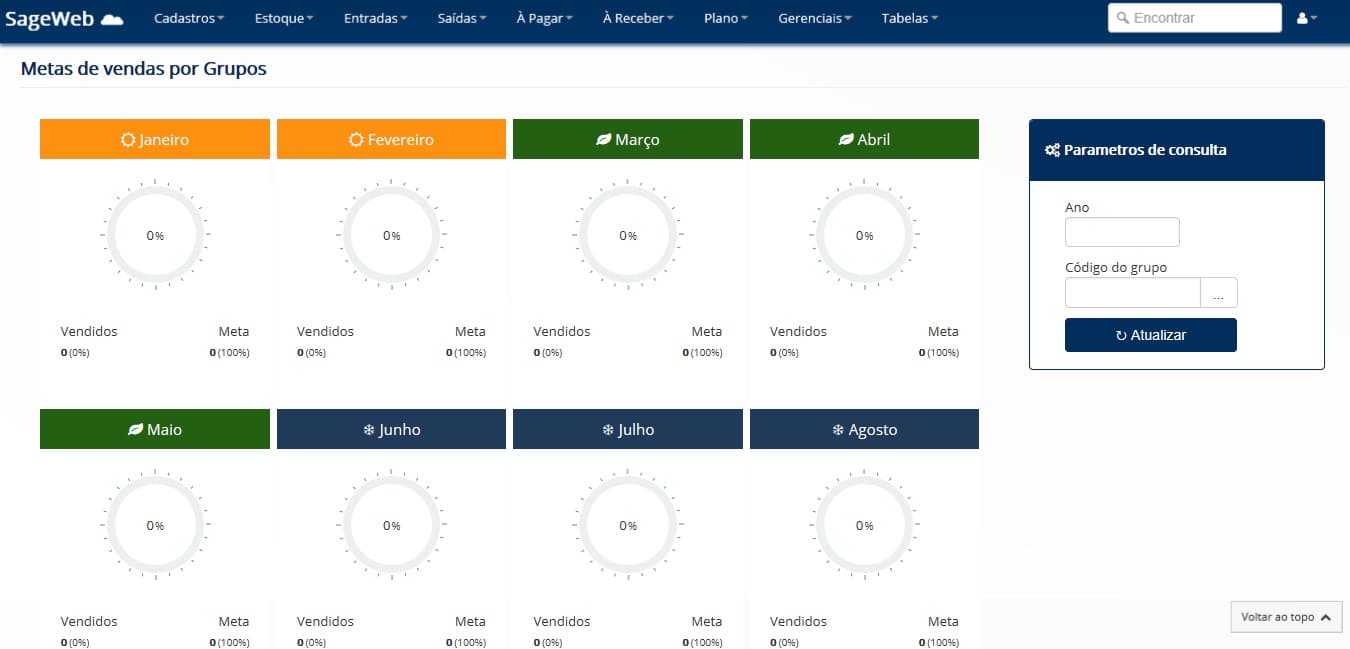Select the Junho month header
This screenshot has height=649, width=1350.
tap(391, 429)
